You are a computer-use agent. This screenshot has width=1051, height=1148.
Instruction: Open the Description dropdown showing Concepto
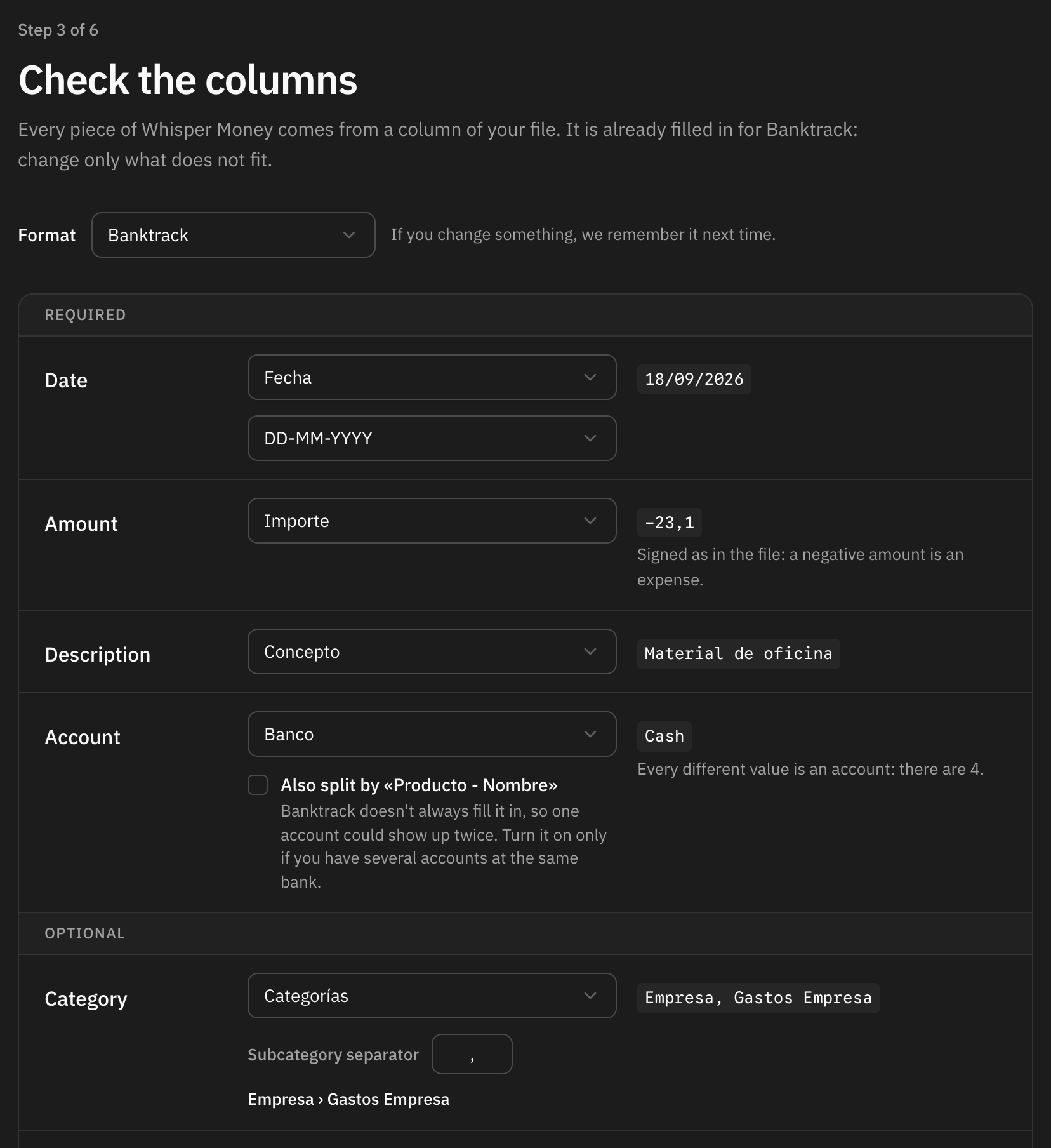coord(432,651)
